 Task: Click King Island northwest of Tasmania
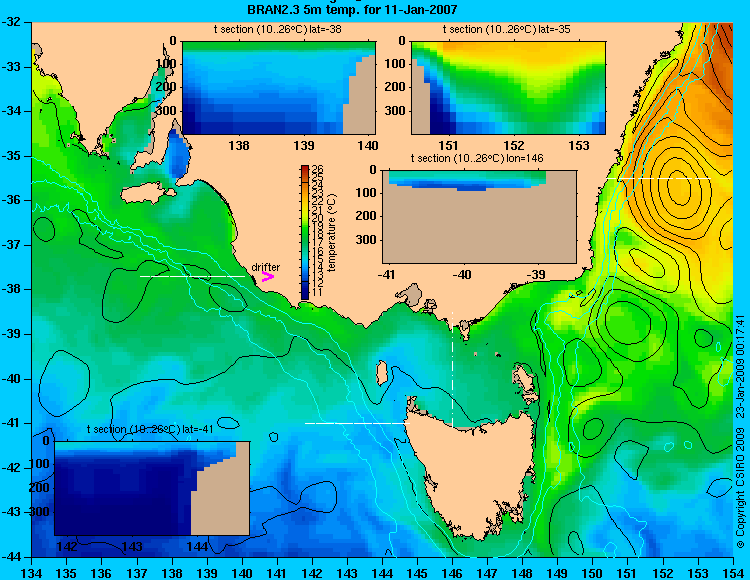tap(382, 373)
